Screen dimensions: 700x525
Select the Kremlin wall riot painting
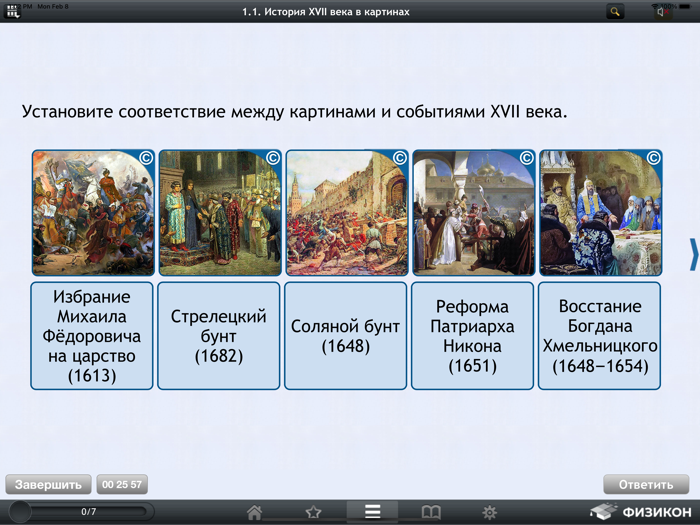point(347,212)
